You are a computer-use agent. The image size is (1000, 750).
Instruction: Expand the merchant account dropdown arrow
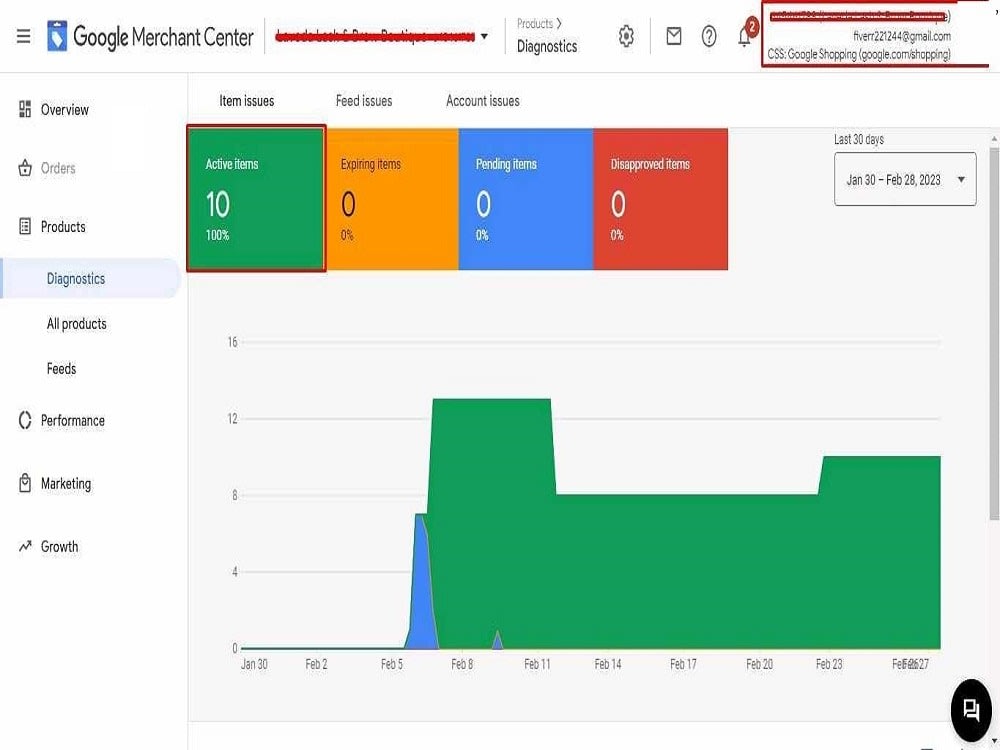coord(484,36)
